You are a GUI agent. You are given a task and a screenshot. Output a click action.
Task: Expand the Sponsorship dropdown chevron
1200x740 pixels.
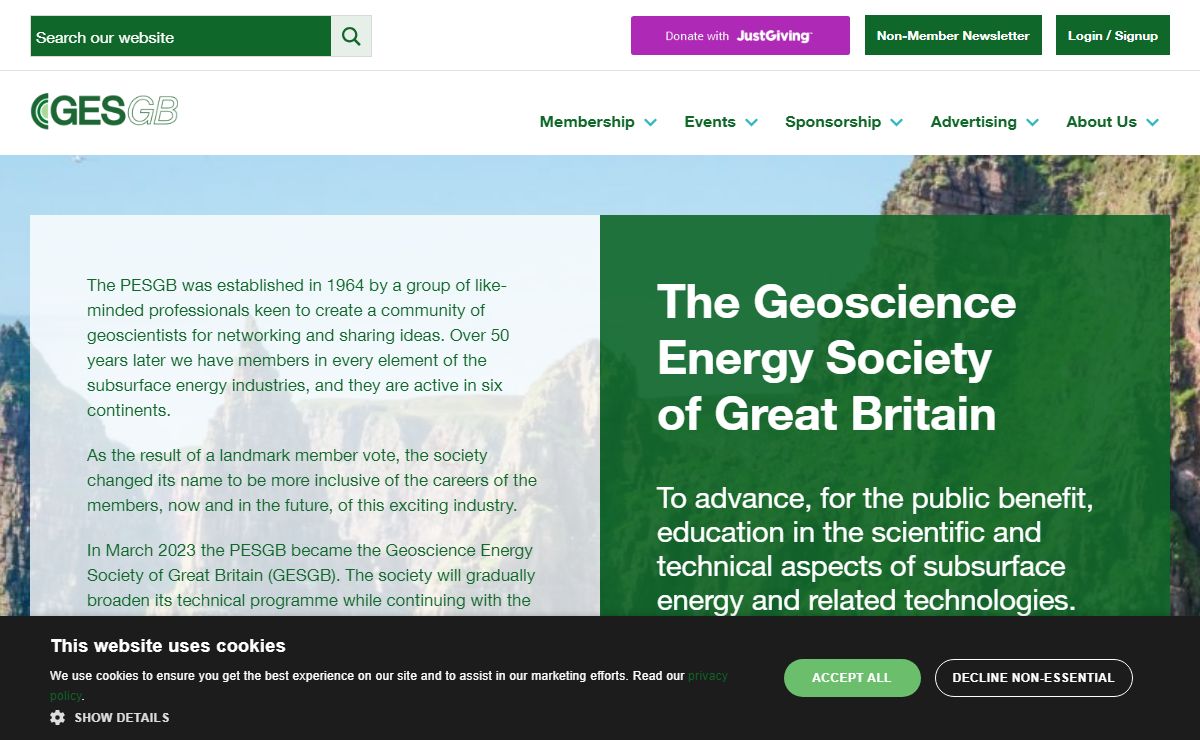point(897,122)
